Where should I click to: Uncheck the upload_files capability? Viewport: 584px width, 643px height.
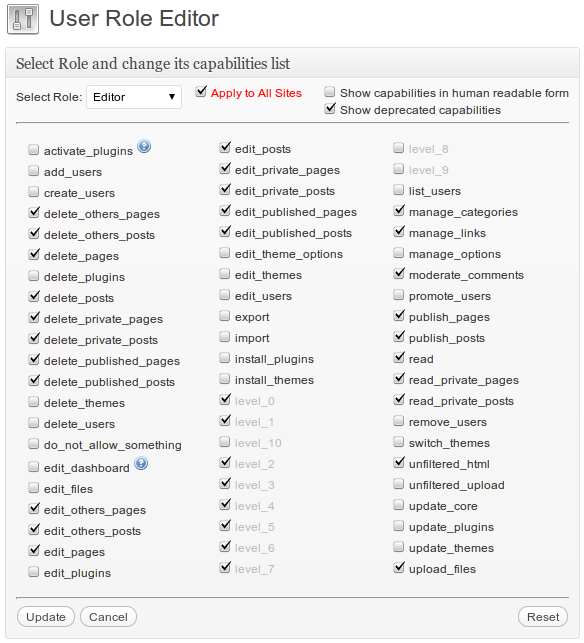coord(399,568)
